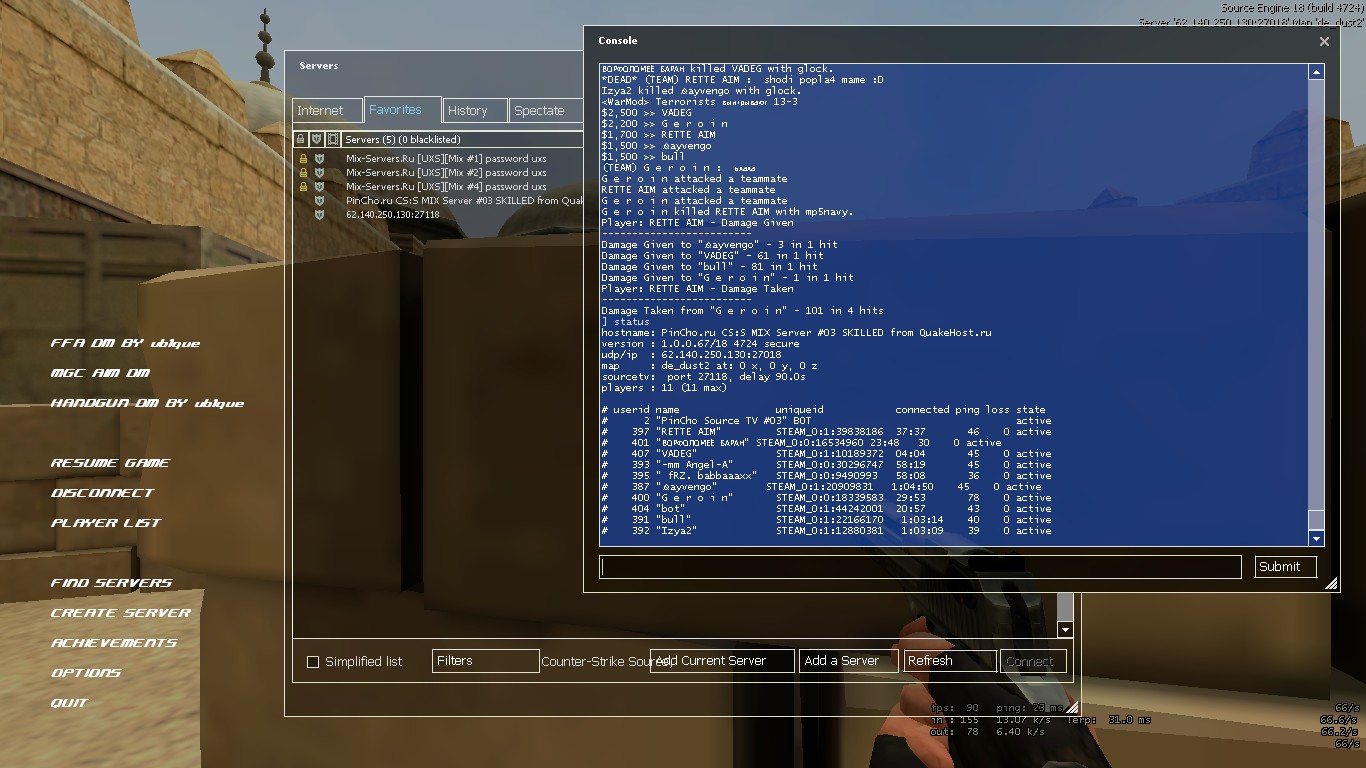
Task: Click Add Current Server button
Action: click(x=722, y=661)
